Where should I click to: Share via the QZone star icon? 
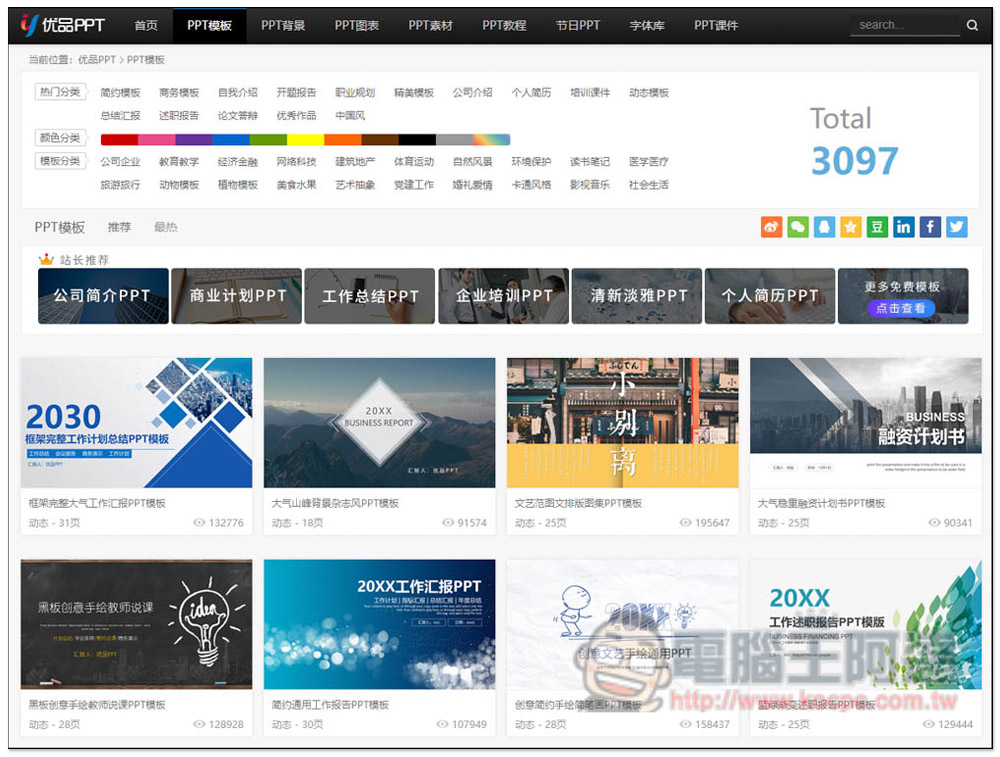point(851,227)
